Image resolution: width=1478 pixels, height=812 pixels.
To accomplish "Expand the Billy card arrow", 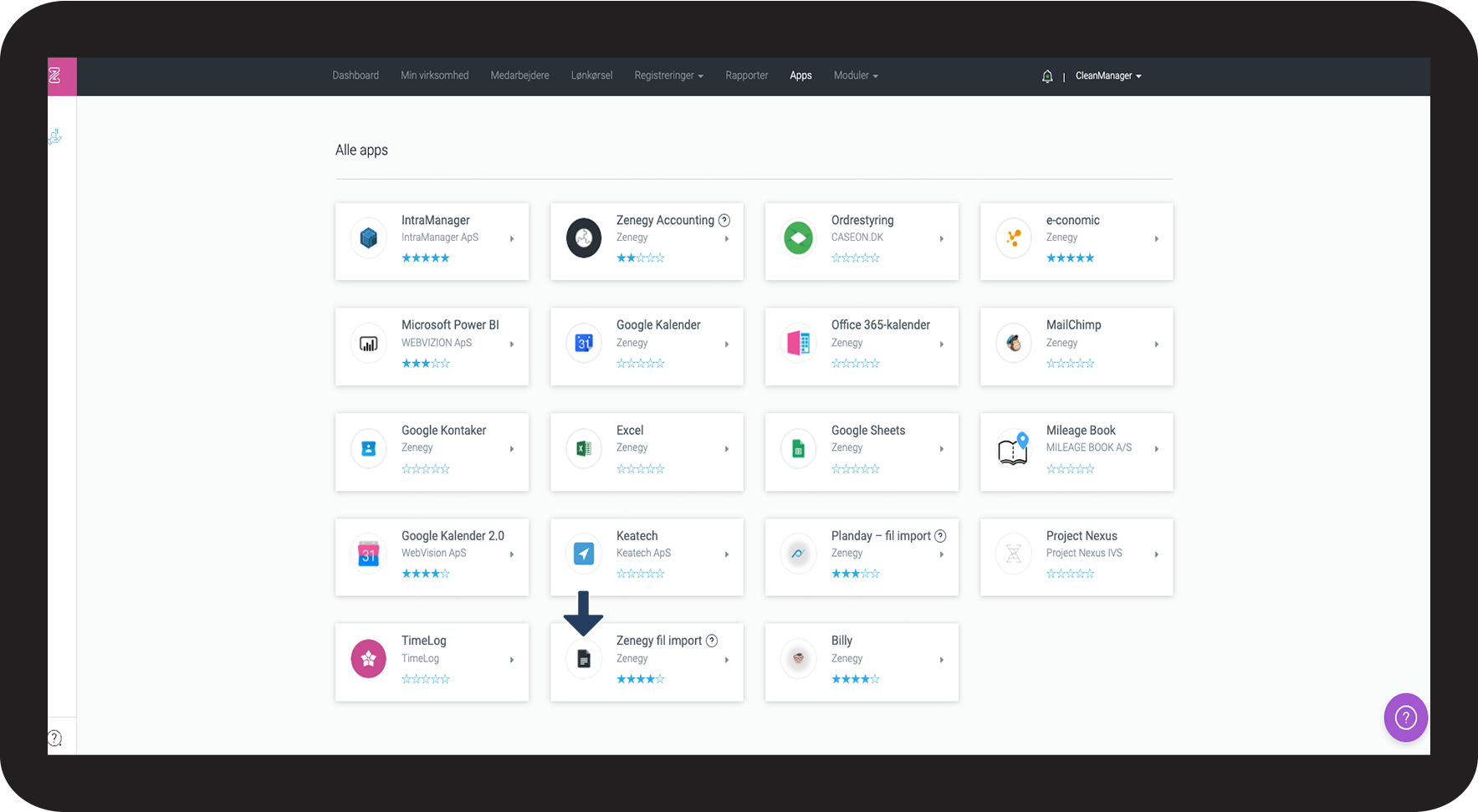I will 942,660.
